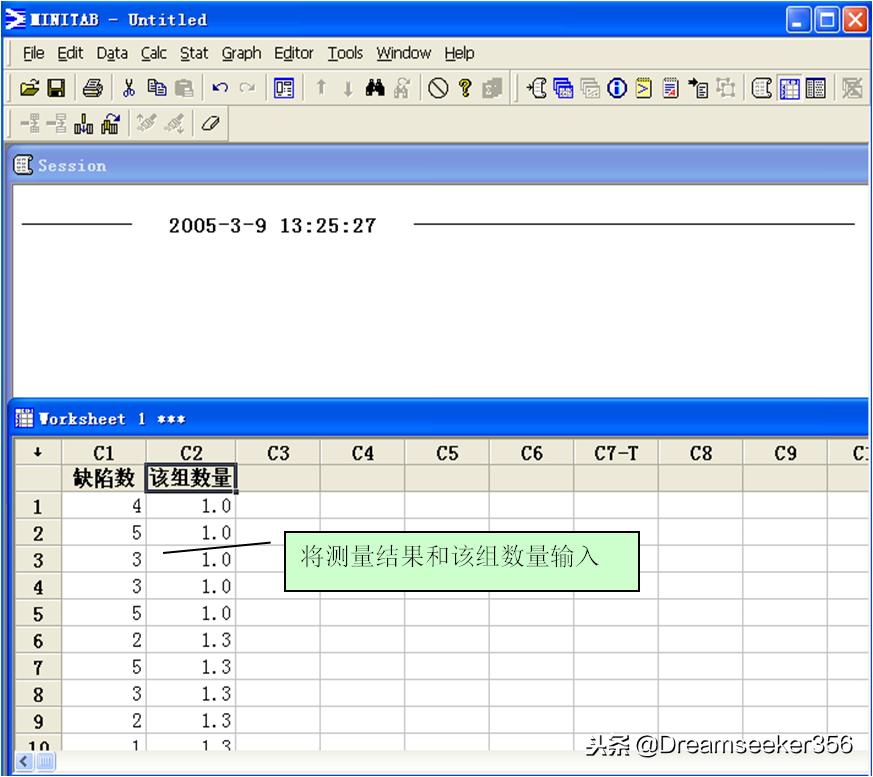Undo the last action
The height and width of the screenshot is (777, 873).
click(x=220, y=88)
